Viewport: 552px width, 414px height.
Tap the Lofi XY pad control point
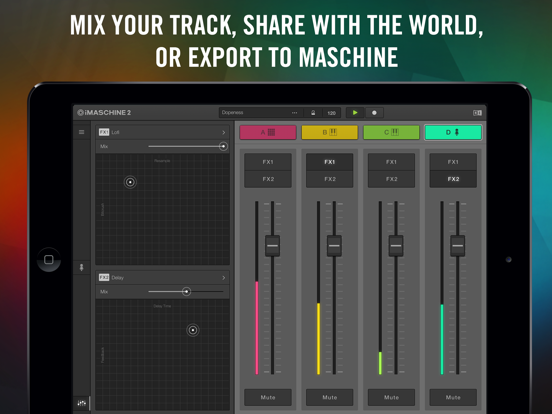pos(130,182)
